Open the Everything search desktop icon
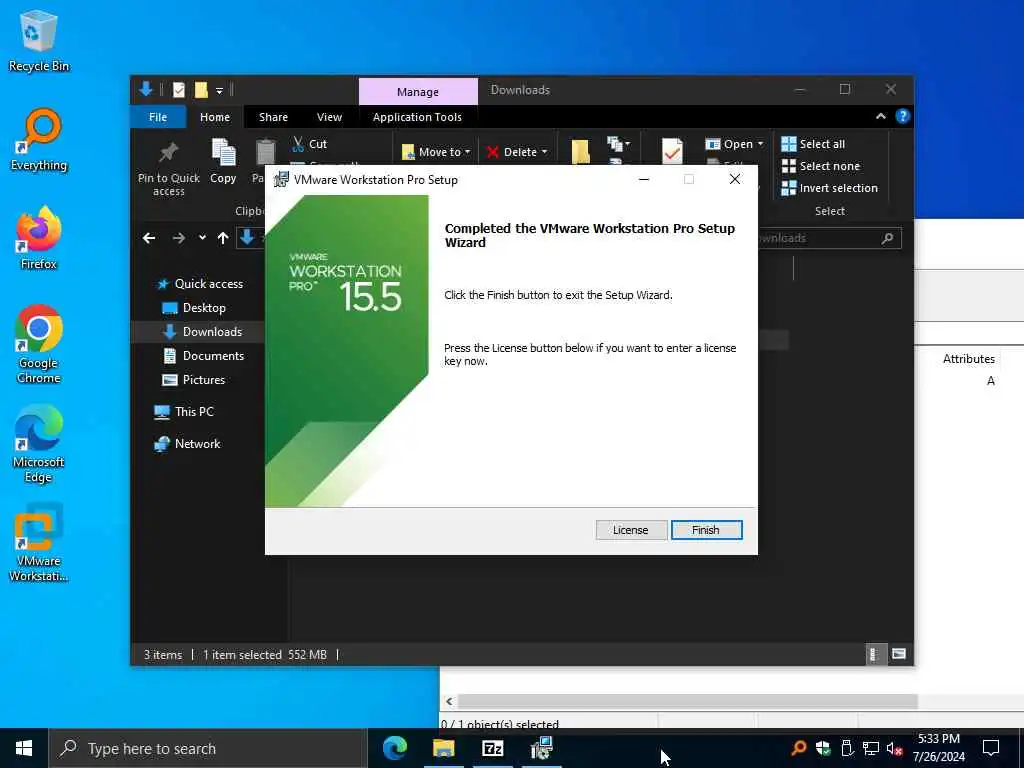The image size is (1024, 768). point(39,140)
